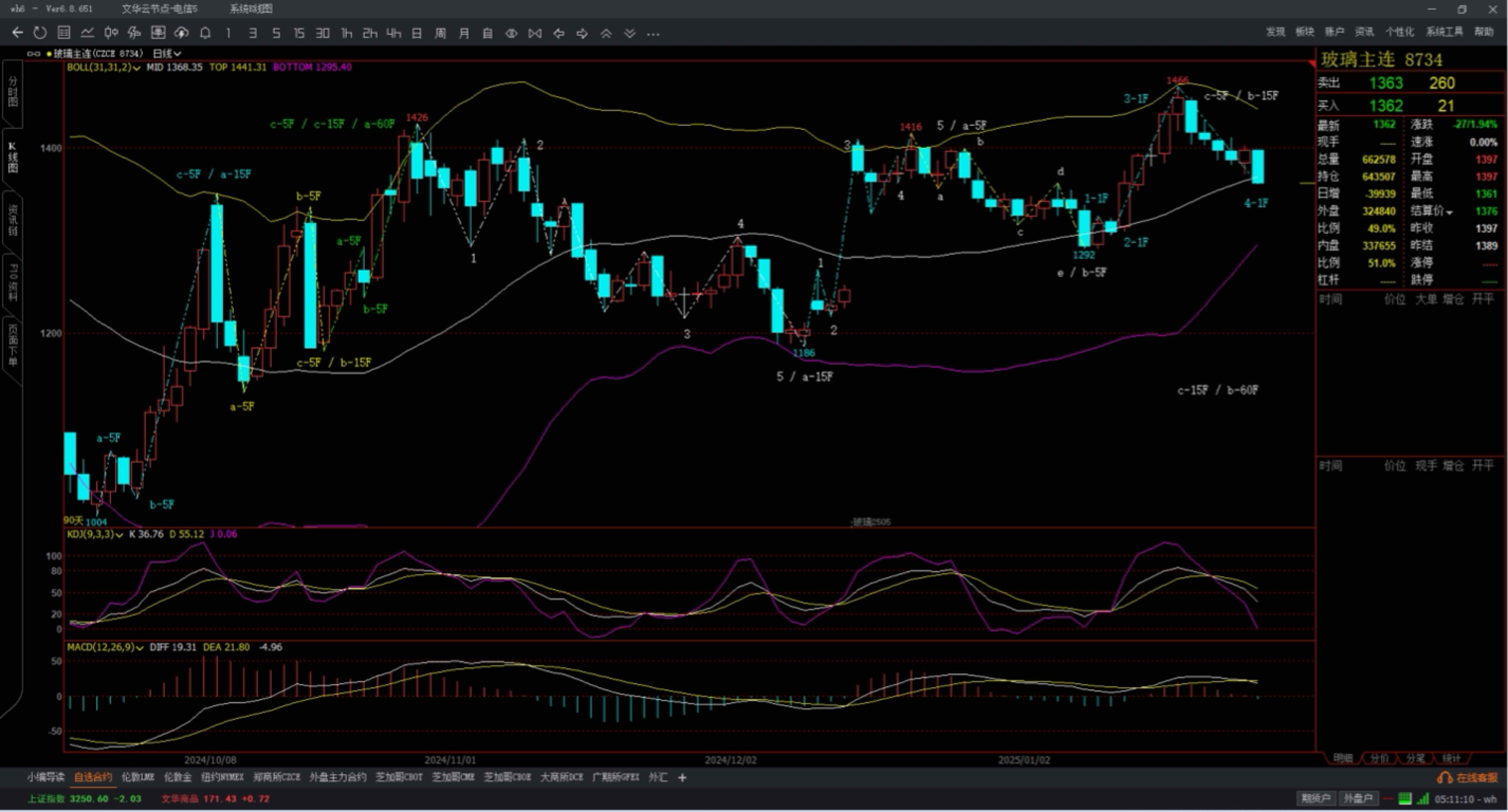Open the MACD(12,26,9) indicator dropdown
The image size is (1508, 812).
click(x=105, y=647)
